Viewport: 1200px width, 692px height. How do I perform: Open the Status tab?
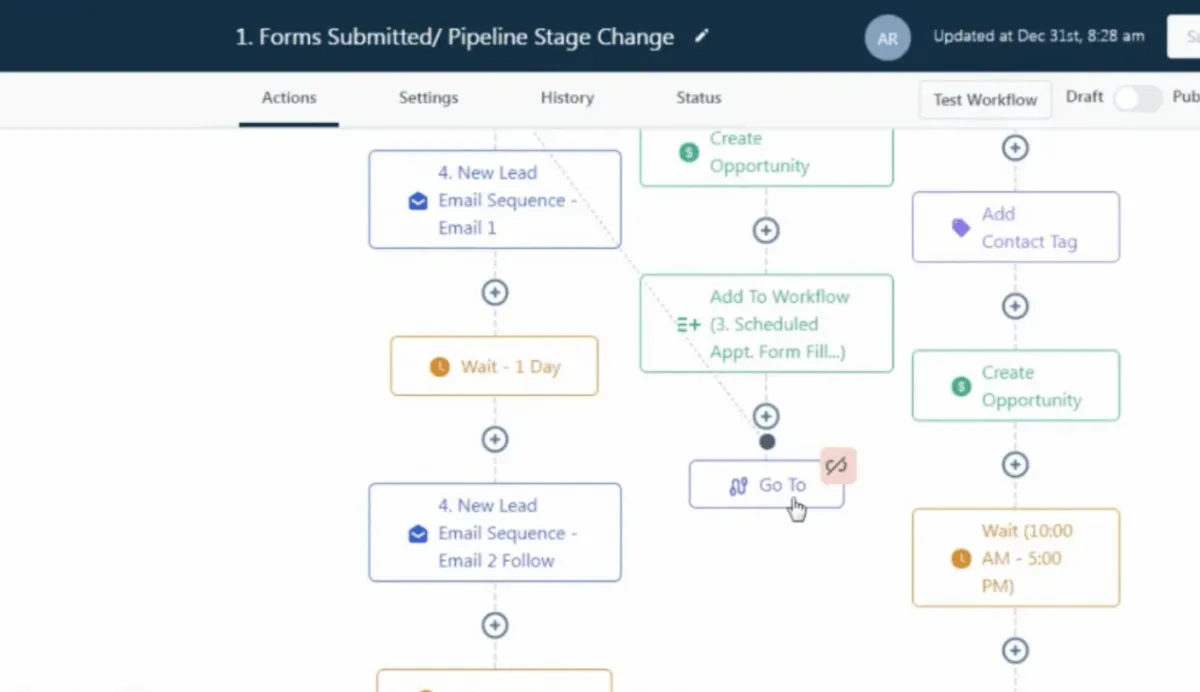pos(698,98)
